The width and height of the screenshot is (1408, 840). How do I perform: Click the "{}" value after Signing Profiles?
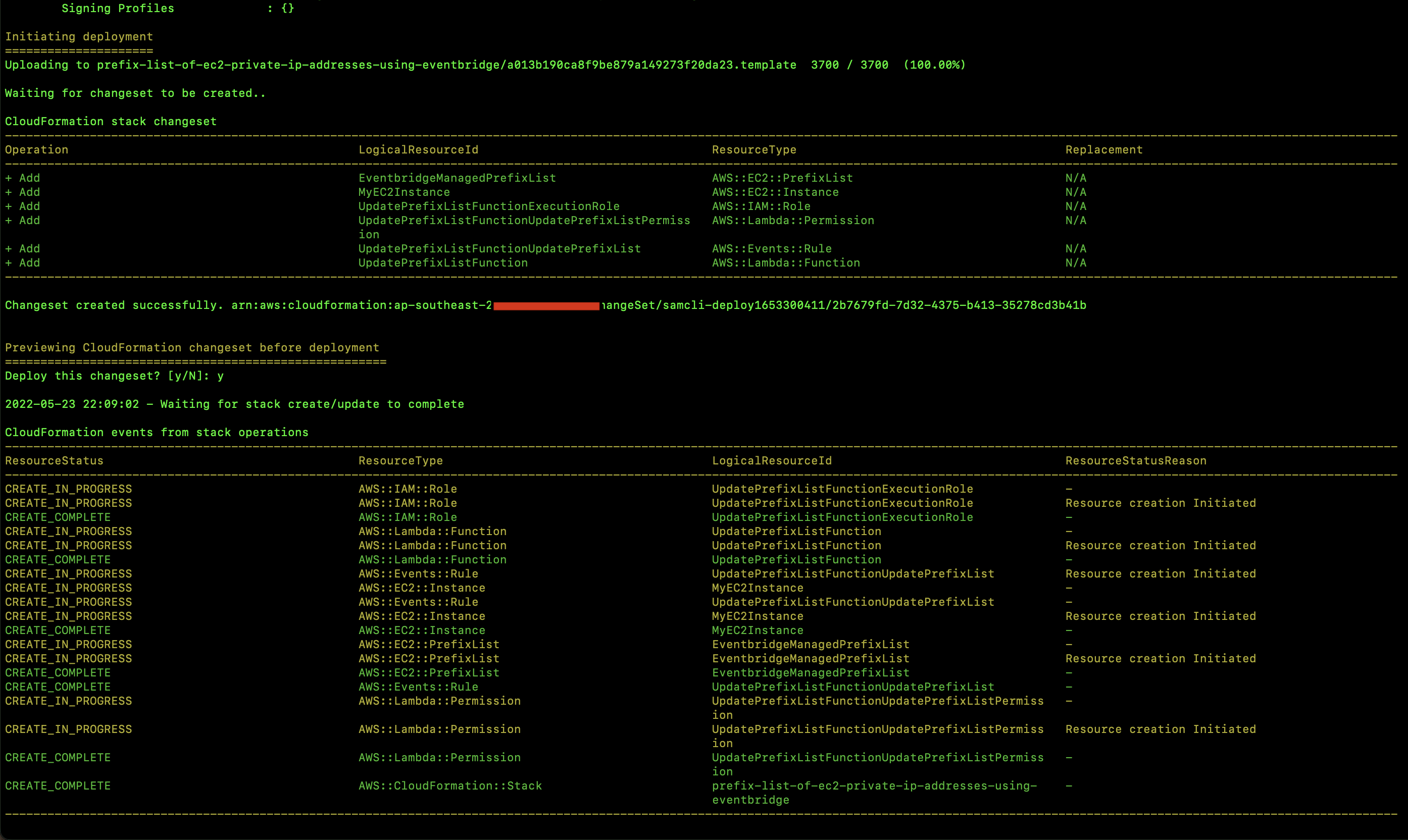(x=287, y=9)
